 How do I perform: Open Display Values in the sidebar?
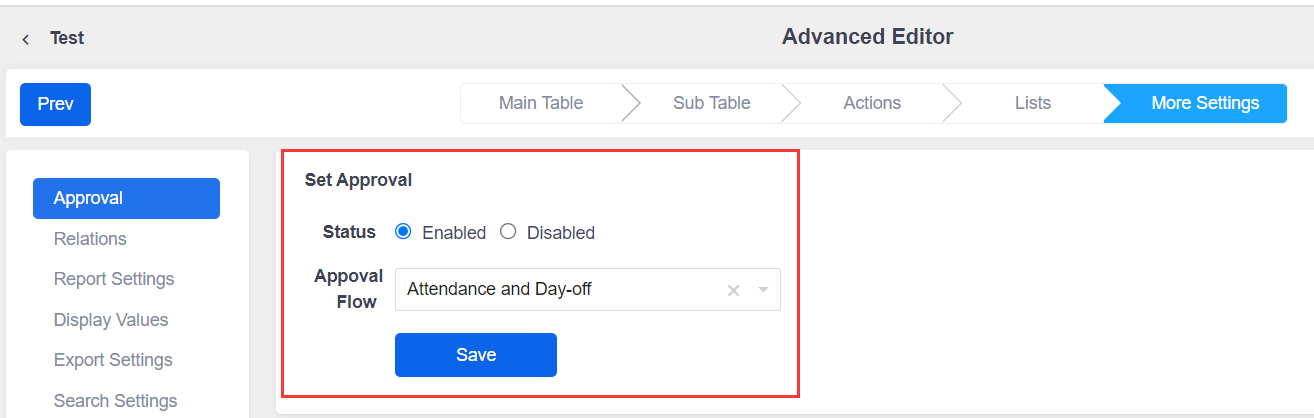click(x=111, y=320)
